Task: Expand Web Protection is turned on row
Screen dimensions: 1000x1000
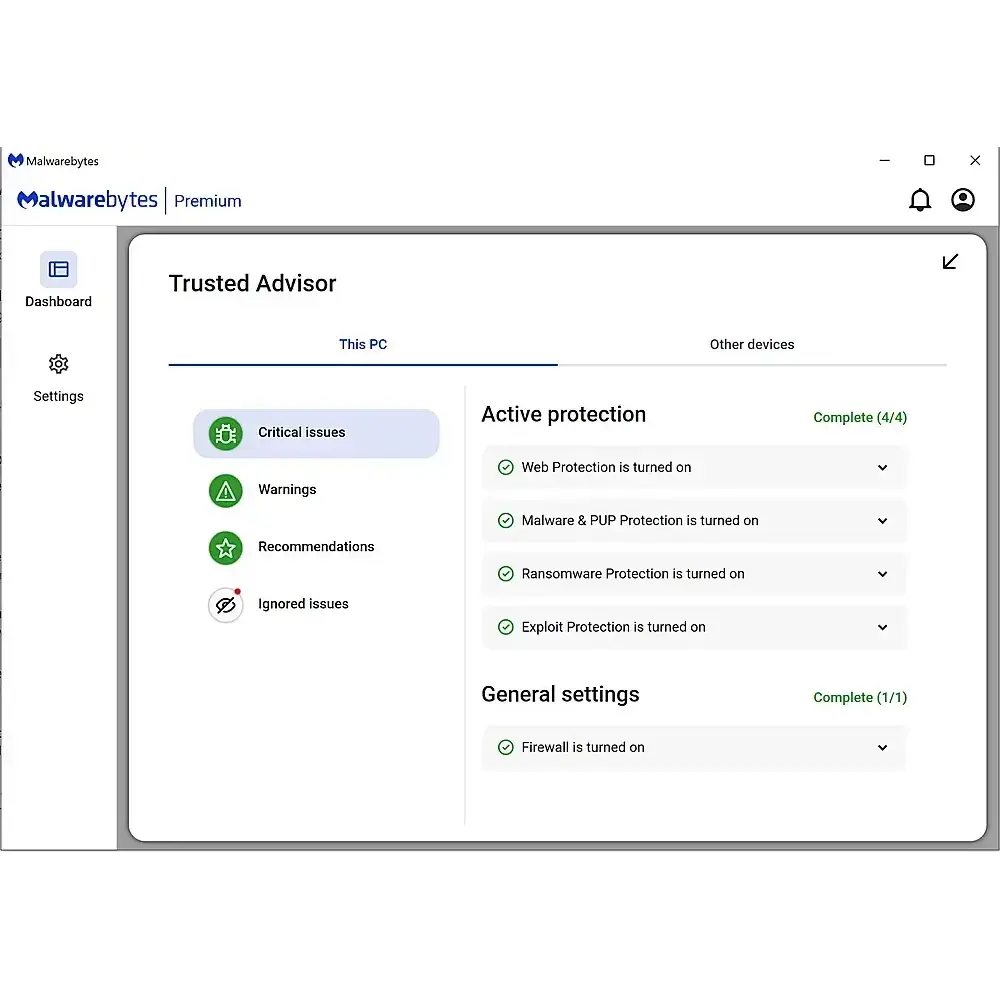Action: pyautogui.click(x=882, y=467)
